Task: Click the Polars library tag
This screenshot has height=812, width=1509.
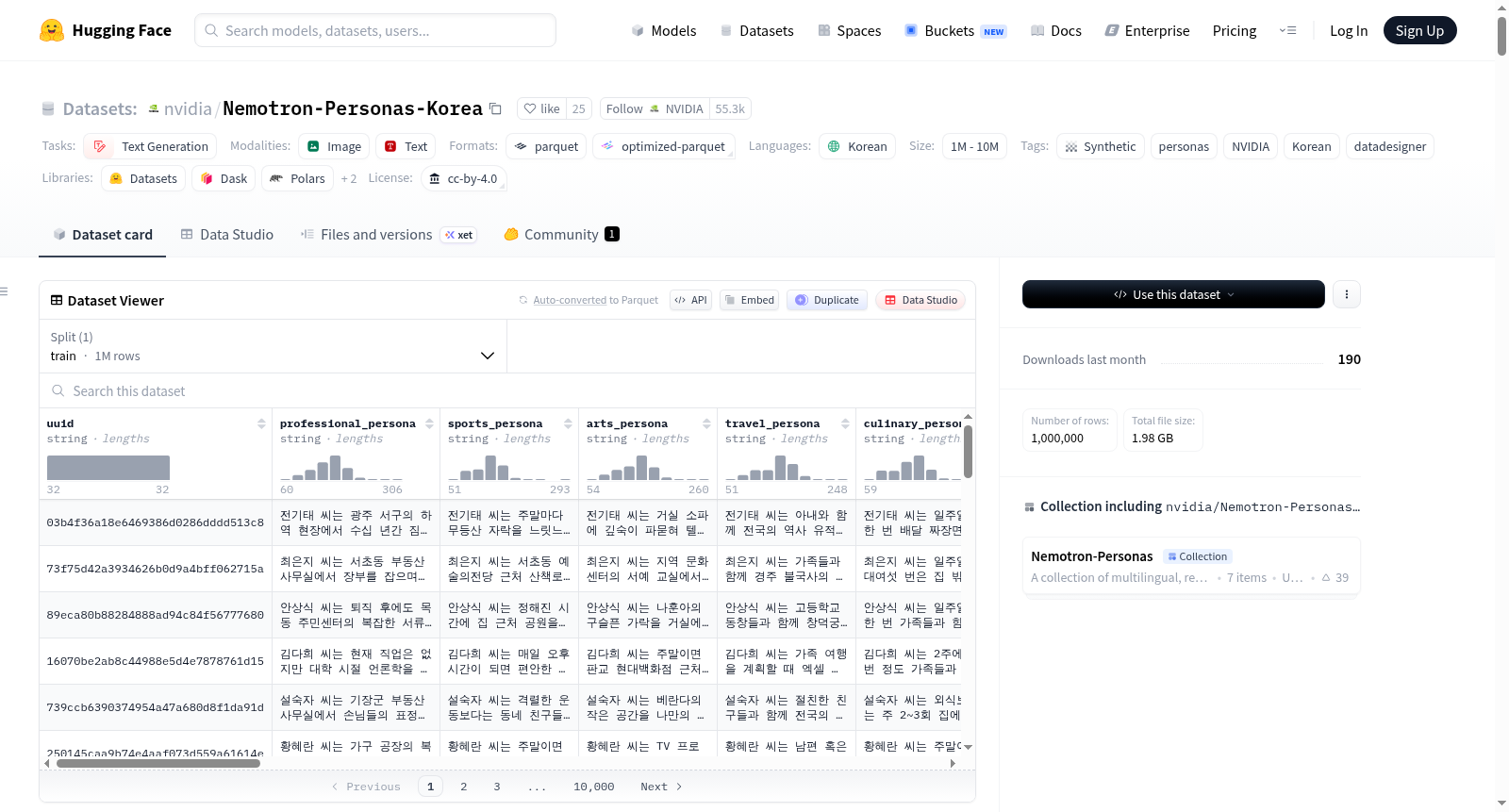Action: 297,178
